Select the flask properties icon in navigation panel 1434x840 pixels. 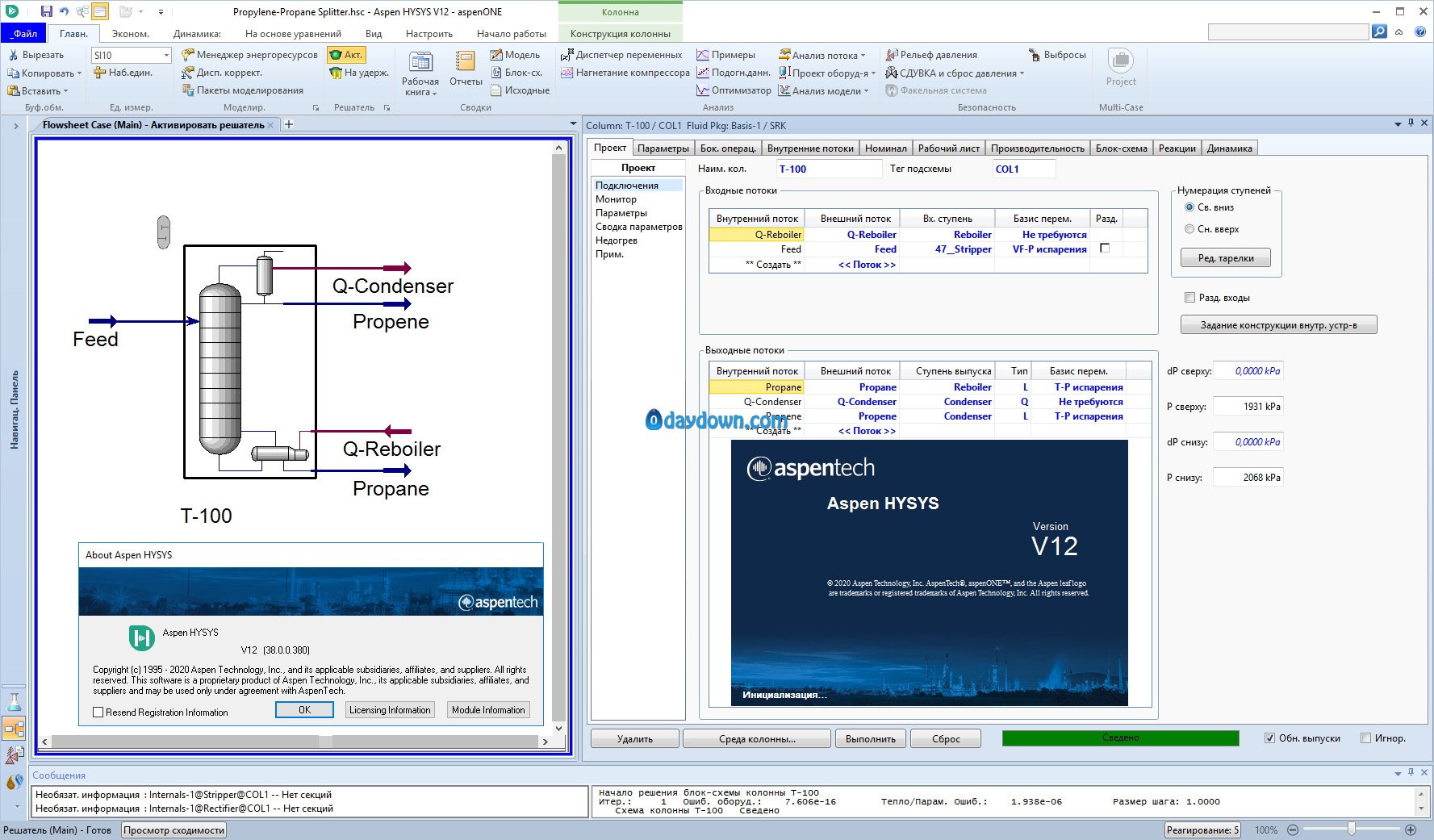point(14,702)
